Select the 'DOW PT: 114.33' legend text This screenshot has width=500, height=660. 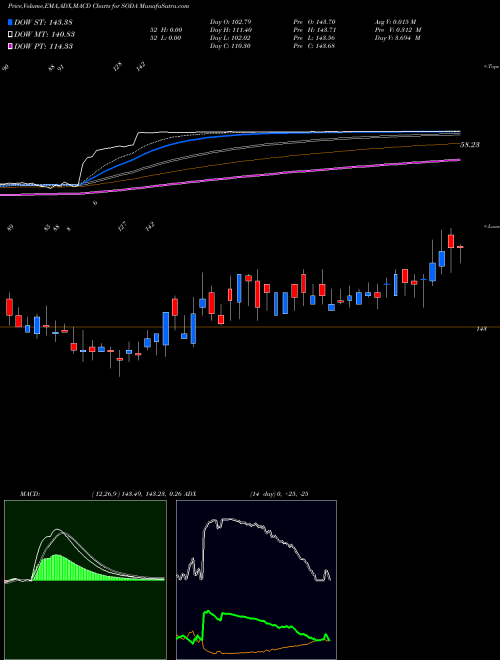click(x=43, y=46)
